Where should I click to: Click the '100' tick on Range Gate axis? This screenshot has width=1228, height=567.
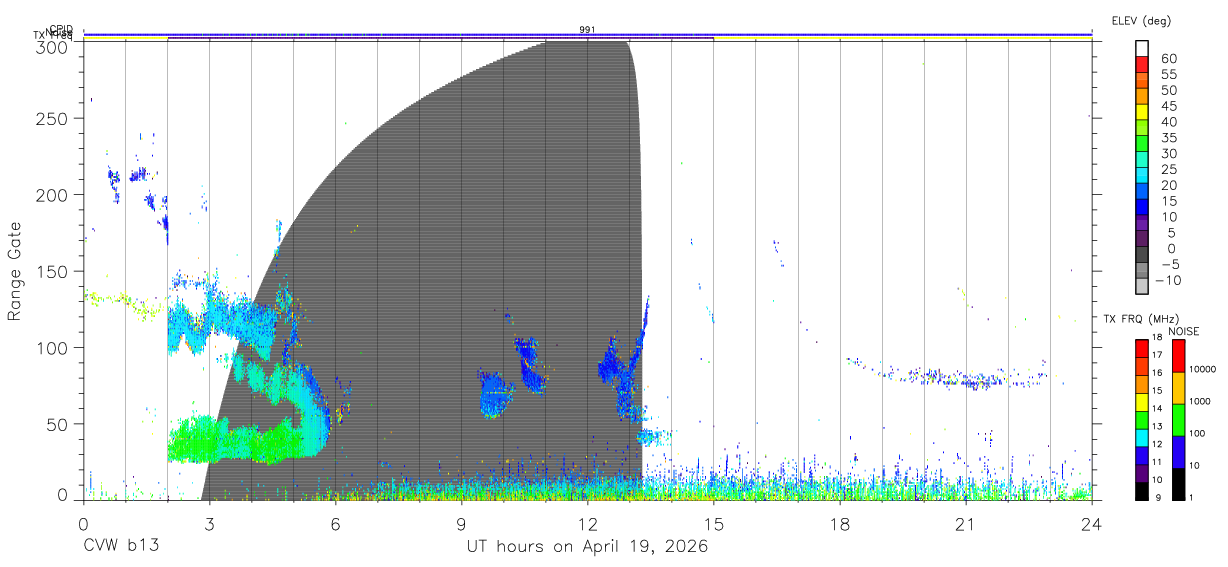tap(52, 347)
